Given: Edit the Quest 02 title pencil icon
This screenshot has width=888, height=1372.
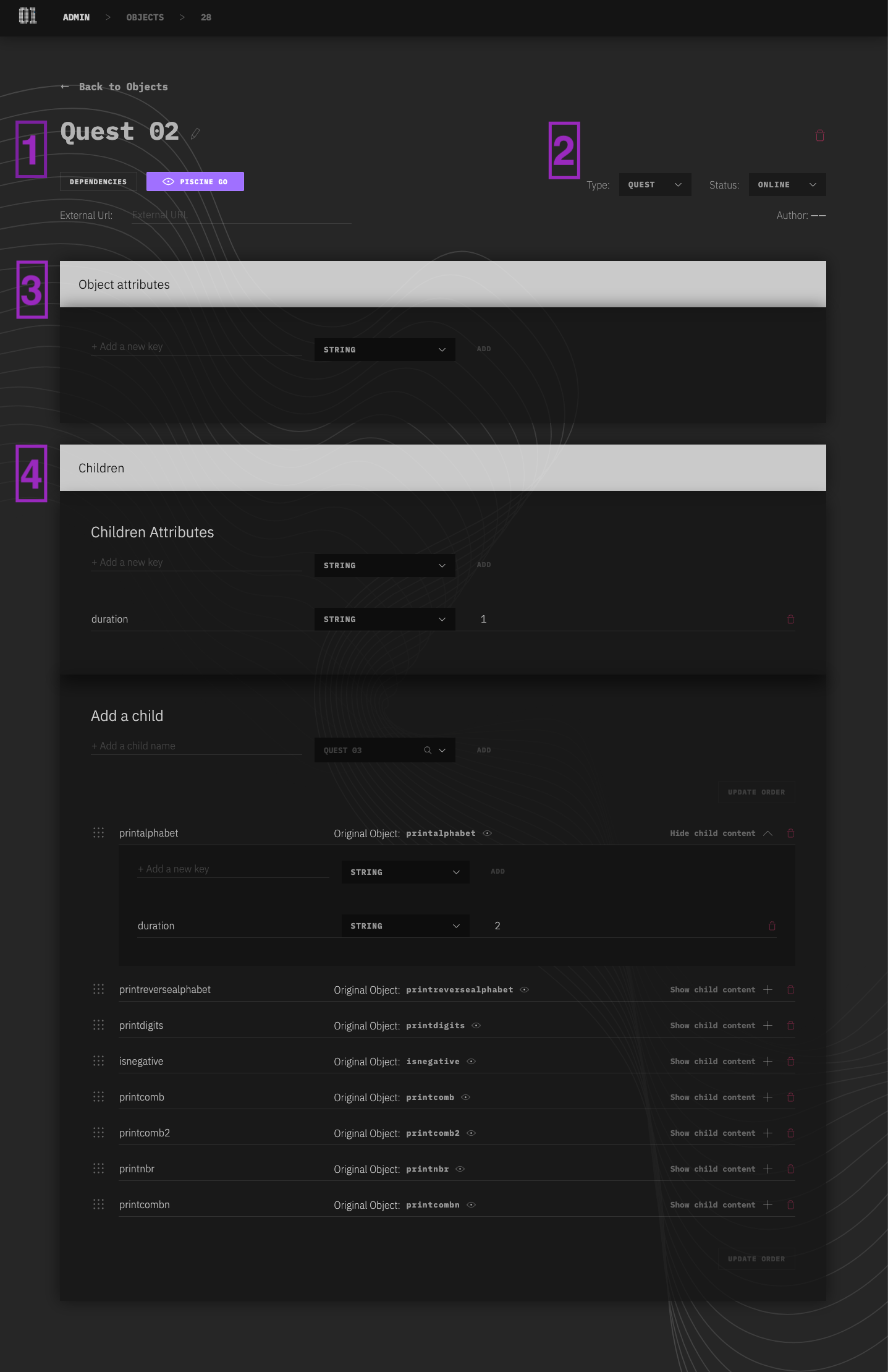Looking at the screenshot, I should [195, 134].
